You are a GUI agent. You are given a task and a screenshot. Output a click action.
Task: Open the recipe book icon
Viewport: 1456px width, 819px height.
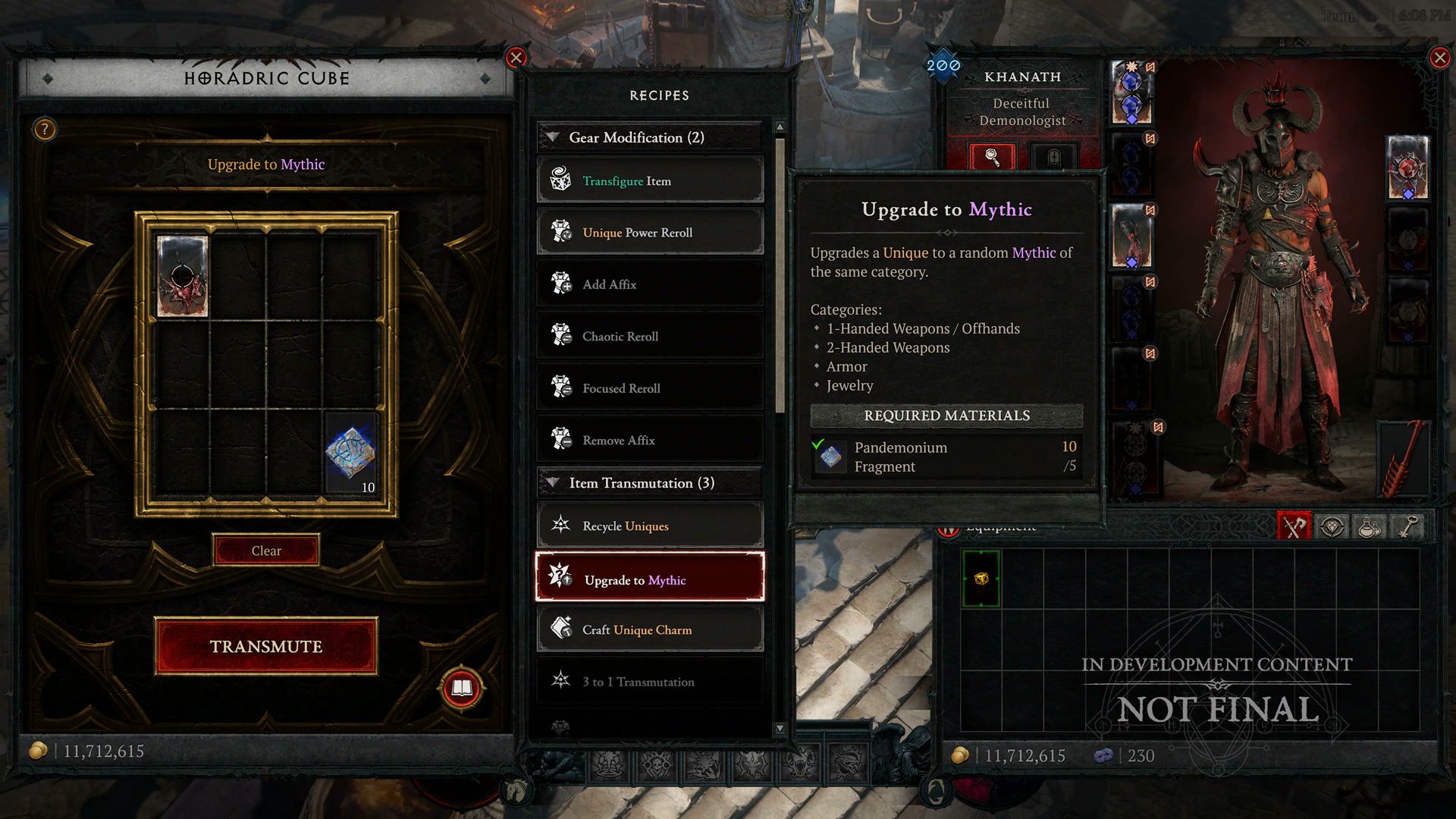(461, 688)
